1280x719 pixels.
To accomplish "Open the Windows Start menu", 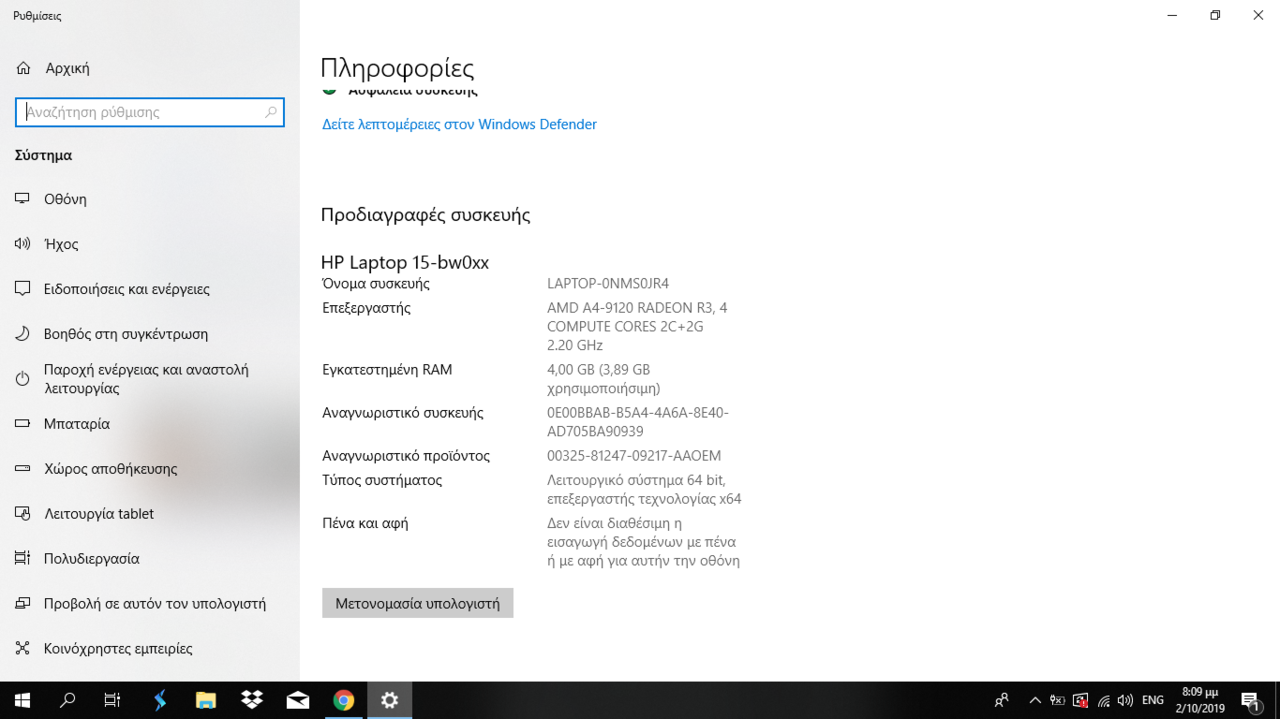I will tap(22, 700).
